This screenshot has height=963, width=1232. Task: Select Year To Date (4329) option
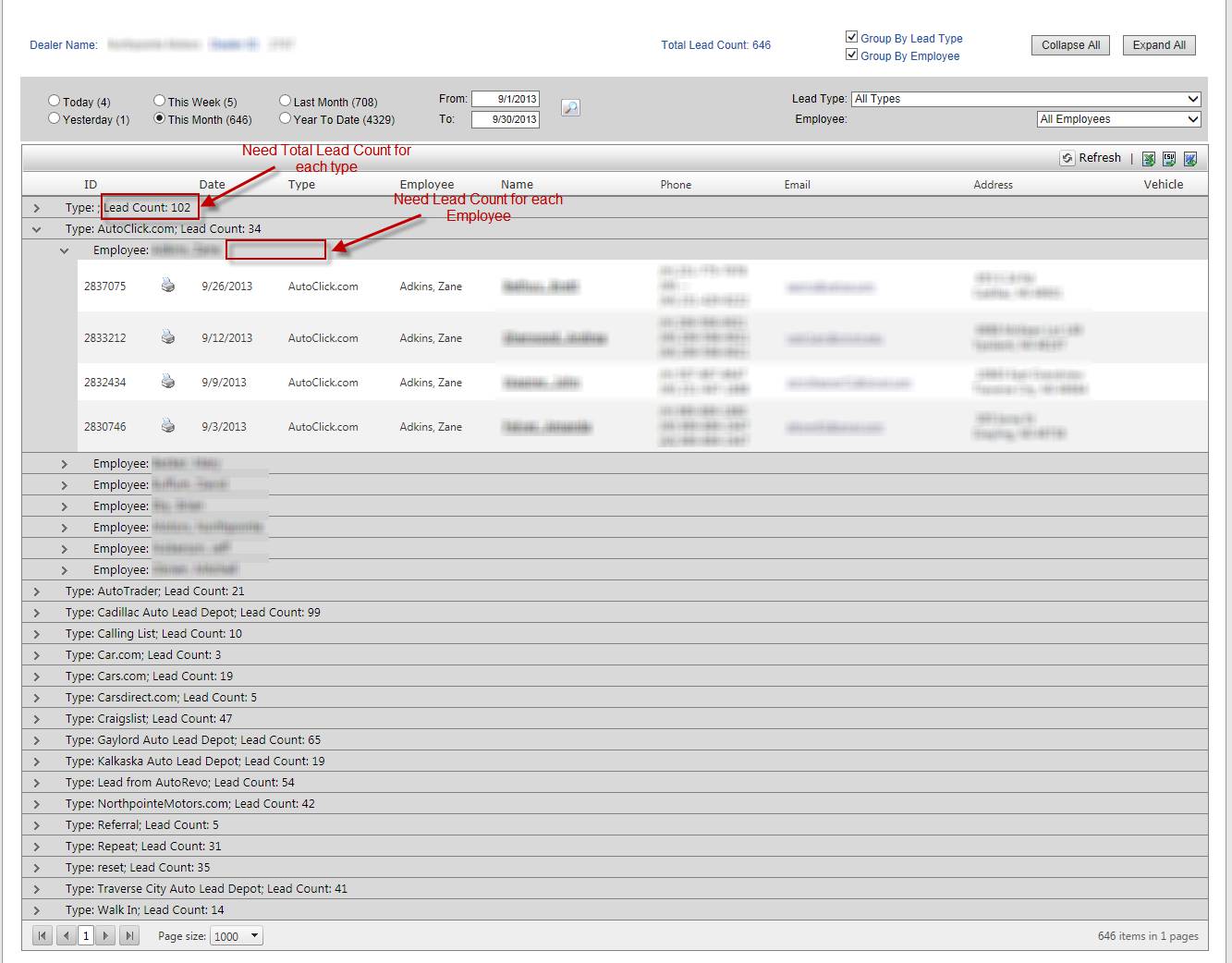pyautogui.click(x=285, y=118)
